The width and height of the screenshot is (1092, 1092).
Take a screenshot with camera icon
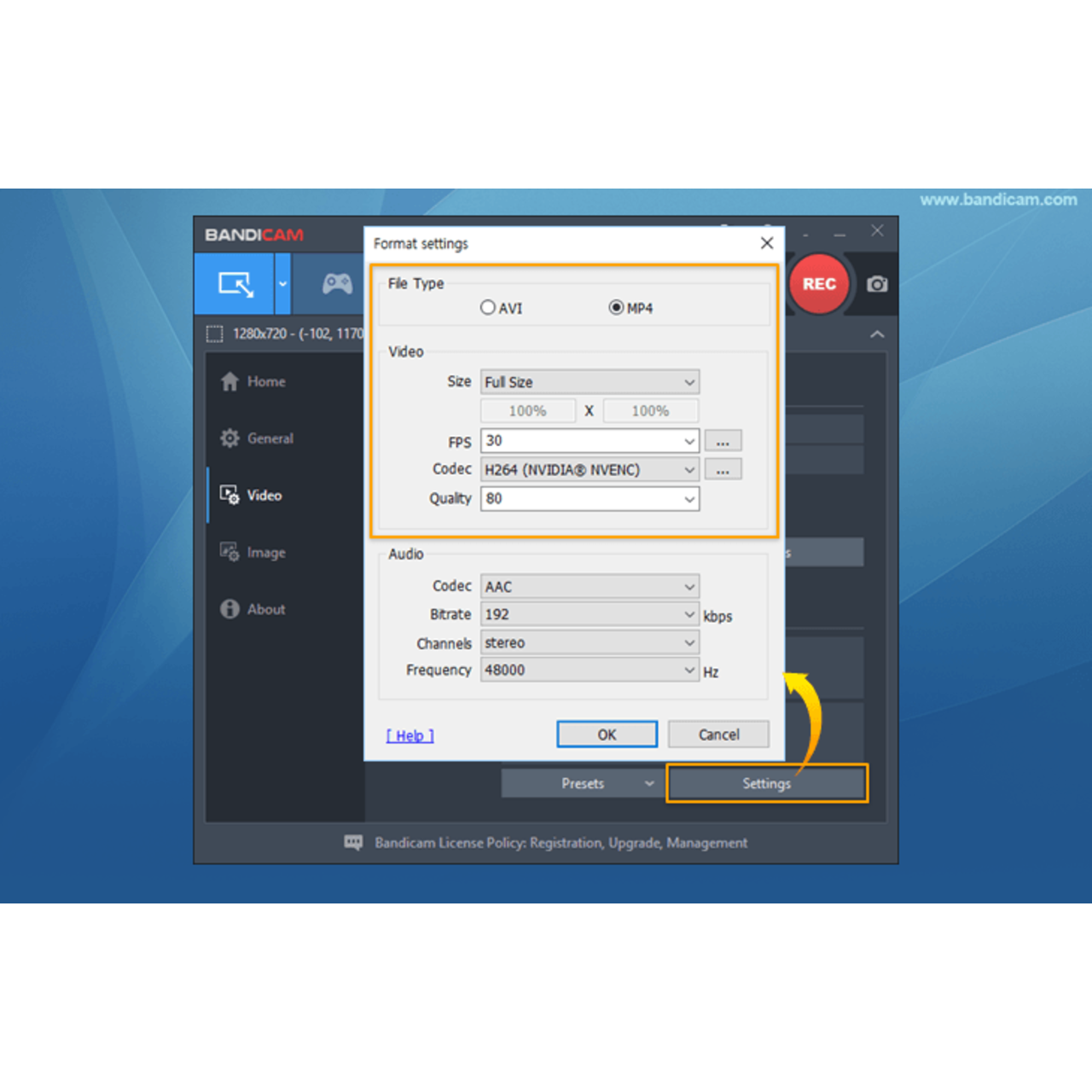tap(877, 284)
